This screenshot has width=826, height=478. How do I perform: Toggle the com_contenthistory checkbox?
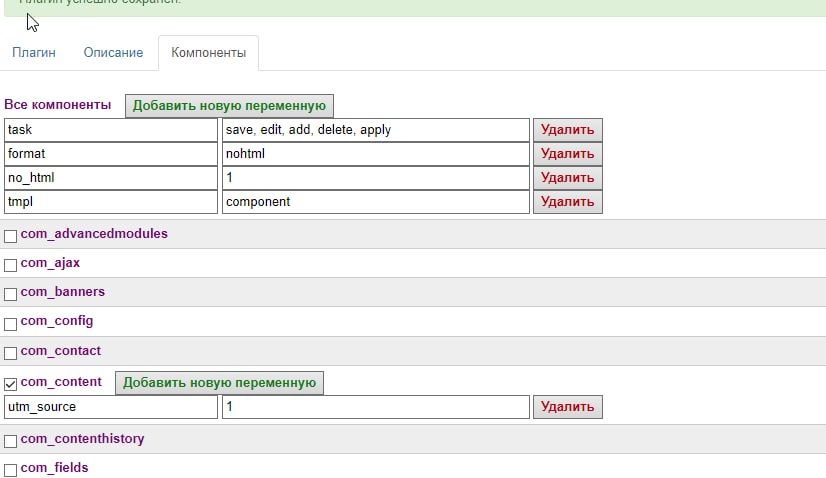11,441
